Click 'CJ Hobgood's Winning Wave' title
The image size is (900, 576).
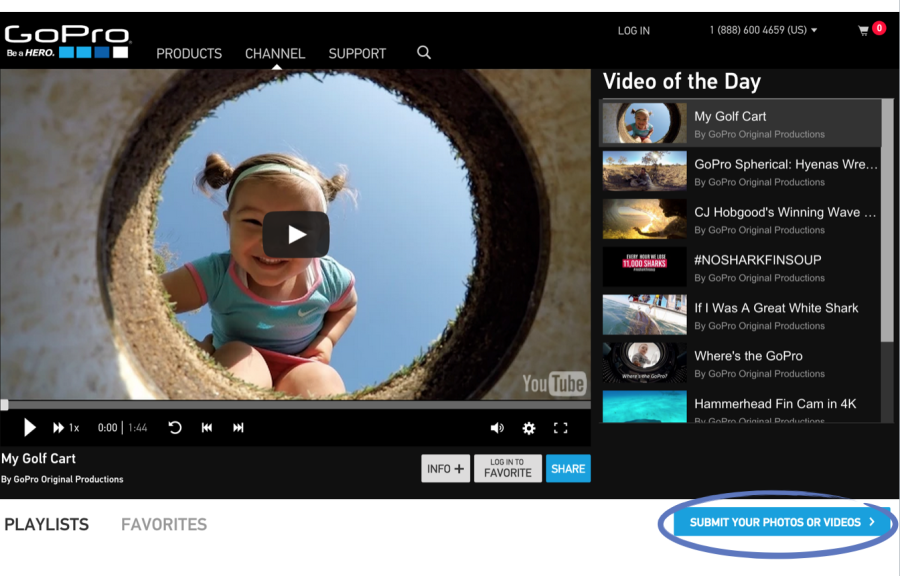785,212
